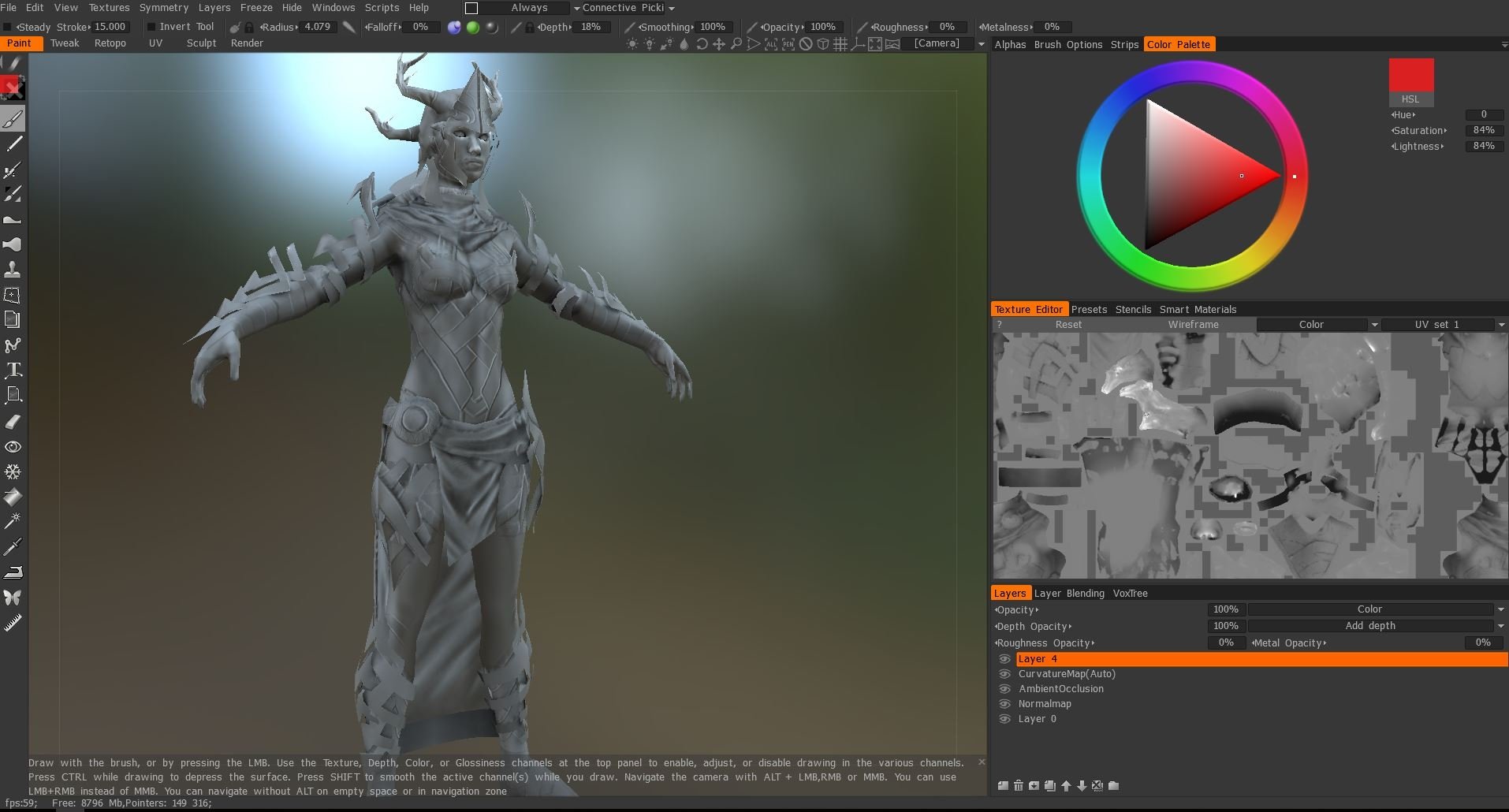This screenshot has width=1509, height=812.
Task: Select the Eye tool in the left toolbar
Action: [x=13, y=446]
